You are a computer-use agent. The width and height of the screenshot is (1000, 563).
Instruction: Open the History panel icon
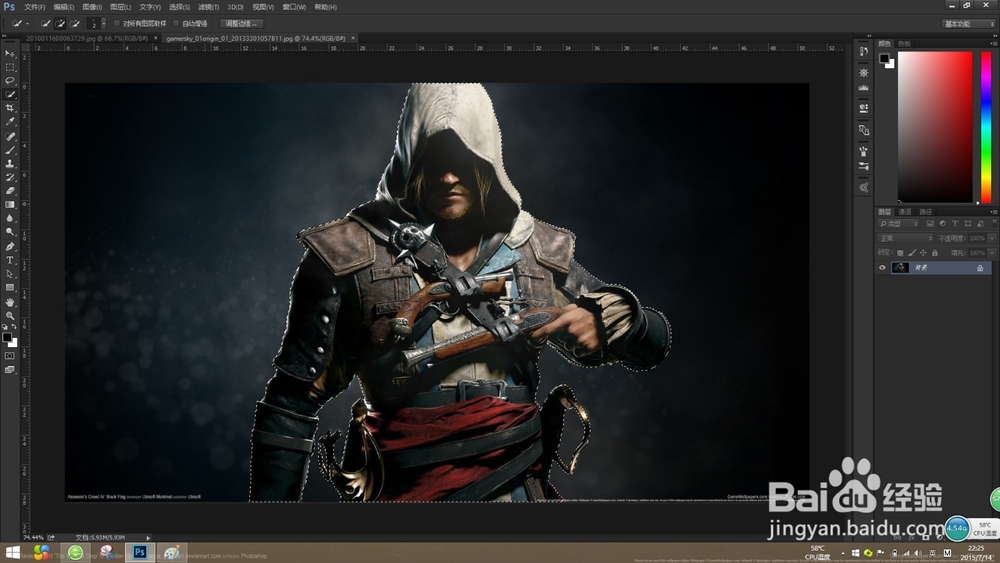[864, 51]
